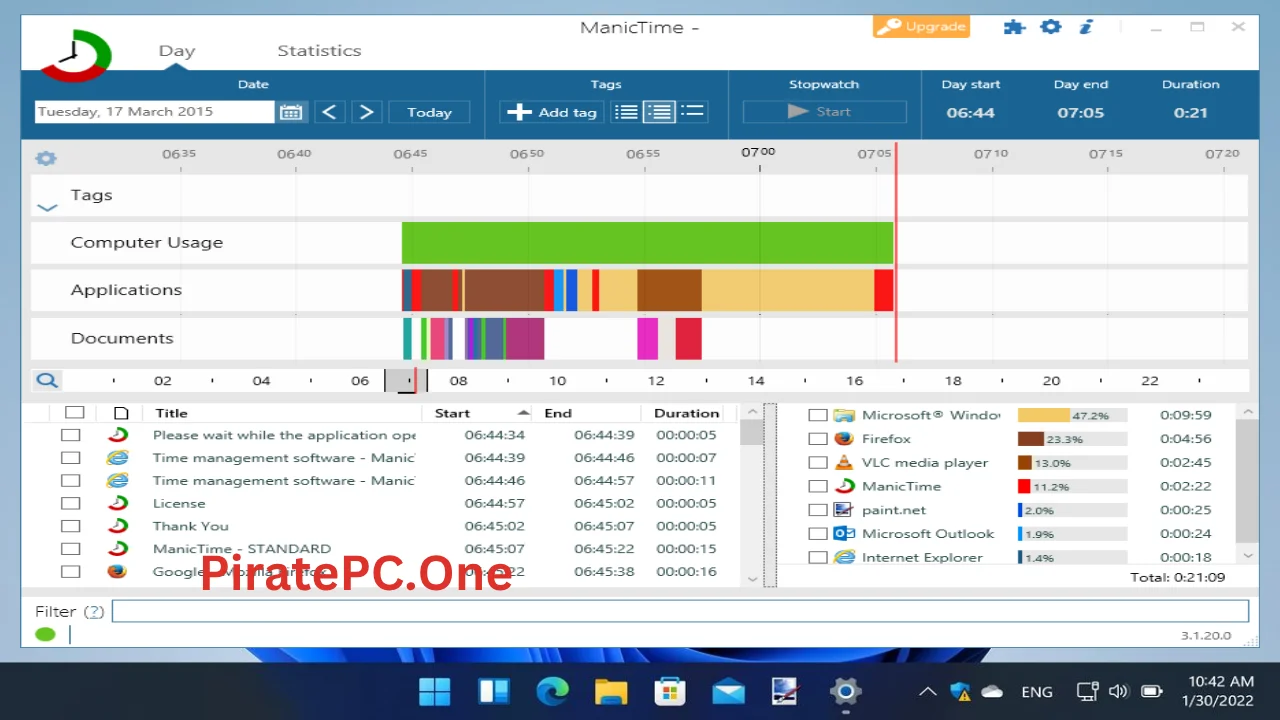Screen dimensions: 1280x720
Task: Select the first tag list view icon
Action: pyautogui.click(x=626, y=112)
